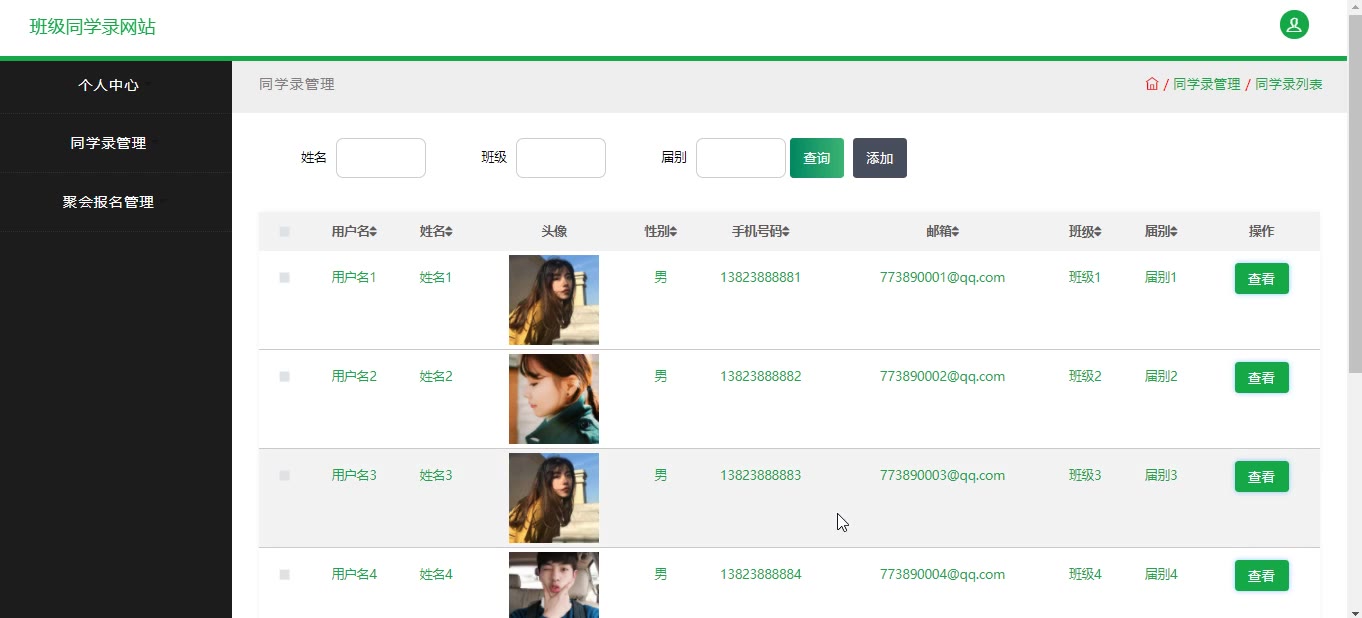Select the cell 届别4
1362x618 pixels.
point(1161,575)
